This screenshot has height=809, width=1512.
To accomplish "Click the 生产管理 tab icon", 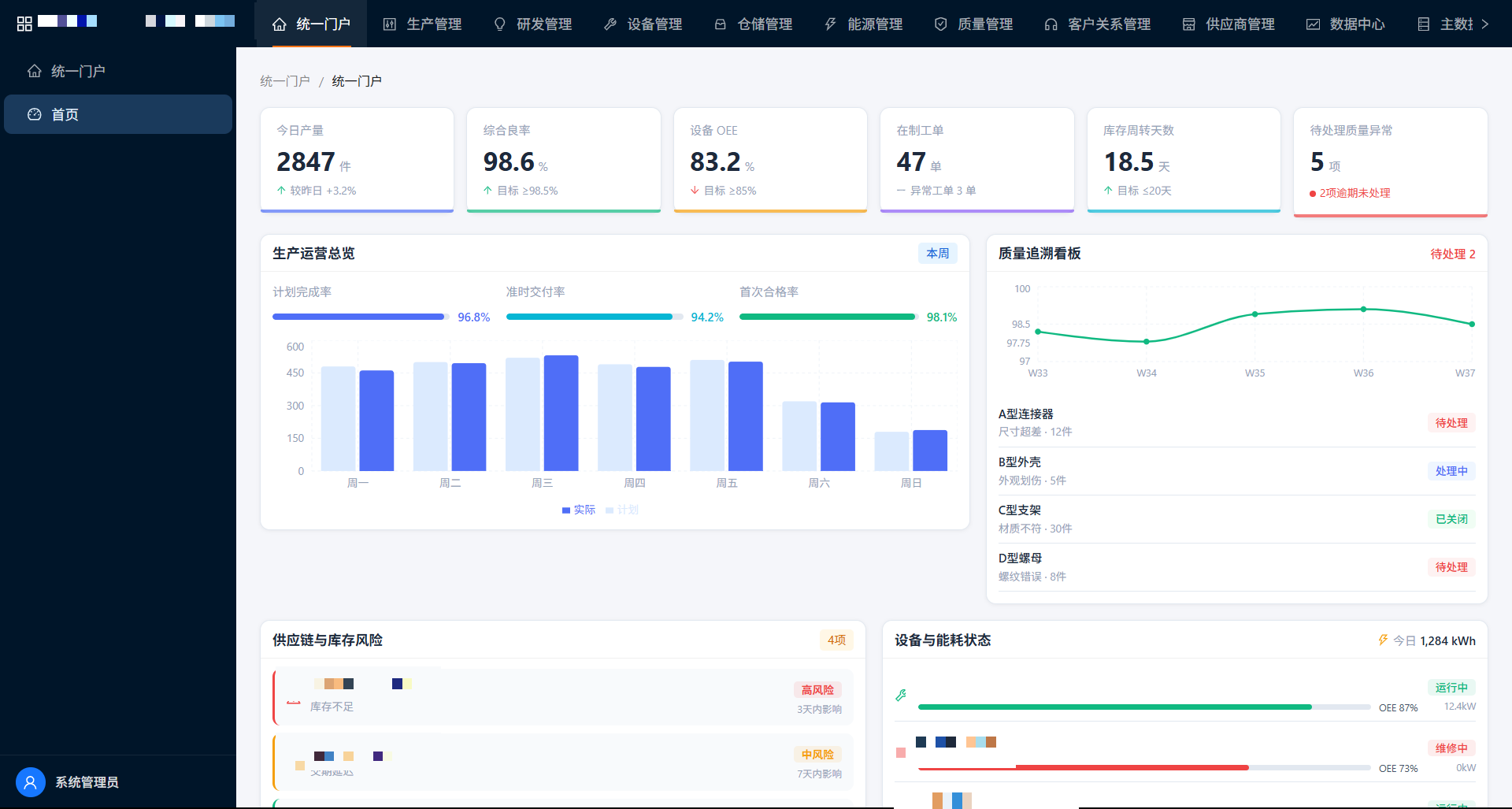I will click(x=389, y=24).
